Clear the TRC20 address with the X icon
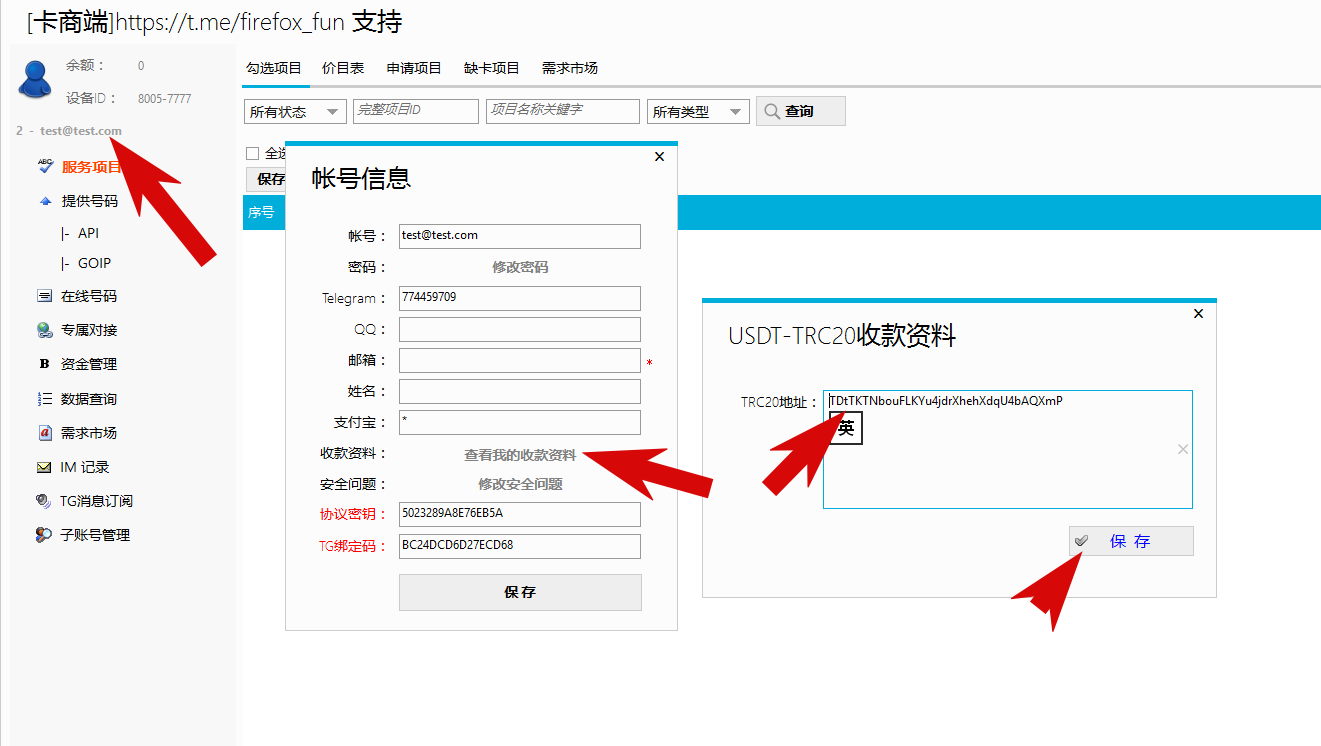The width and height of the screenshot is (1321, 746). tap(1183, 449)
